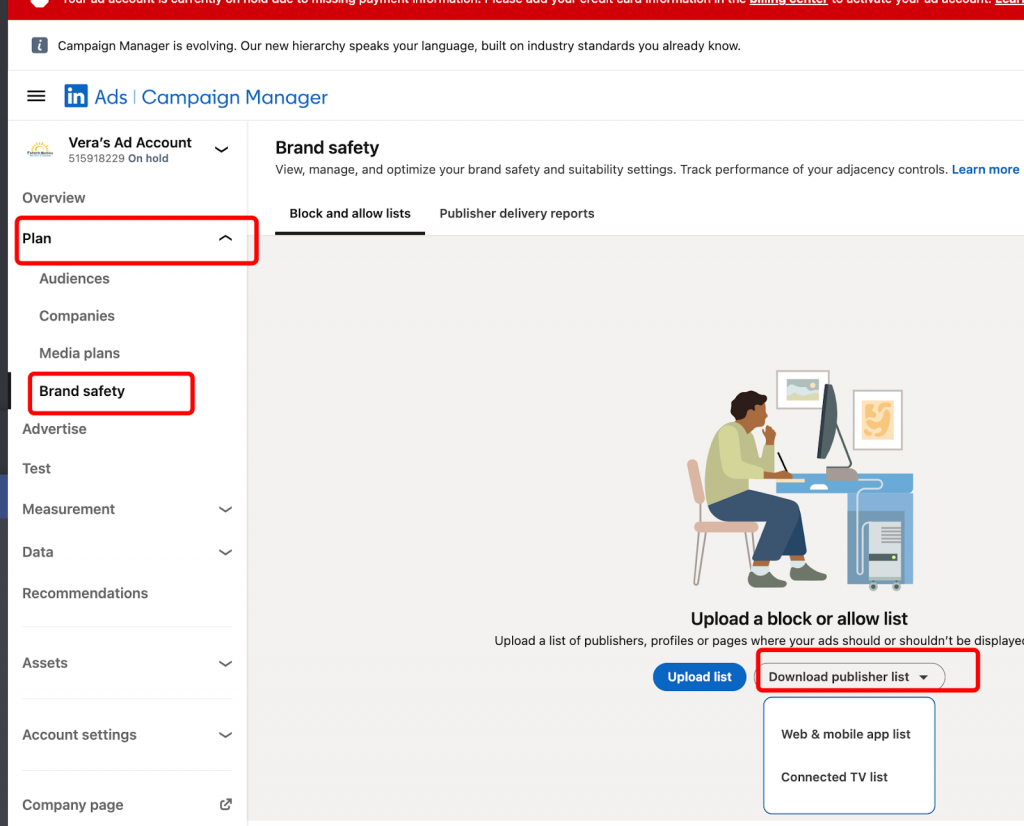The width and height of the screenshot is (1024, 826).
Task: Open Media plans in sidebar
Action: 79,353
